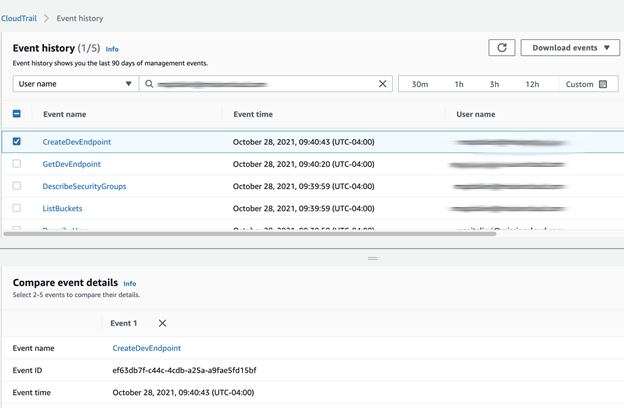
Task: Expand the Download events dropdown
Action: pos(570,48)
